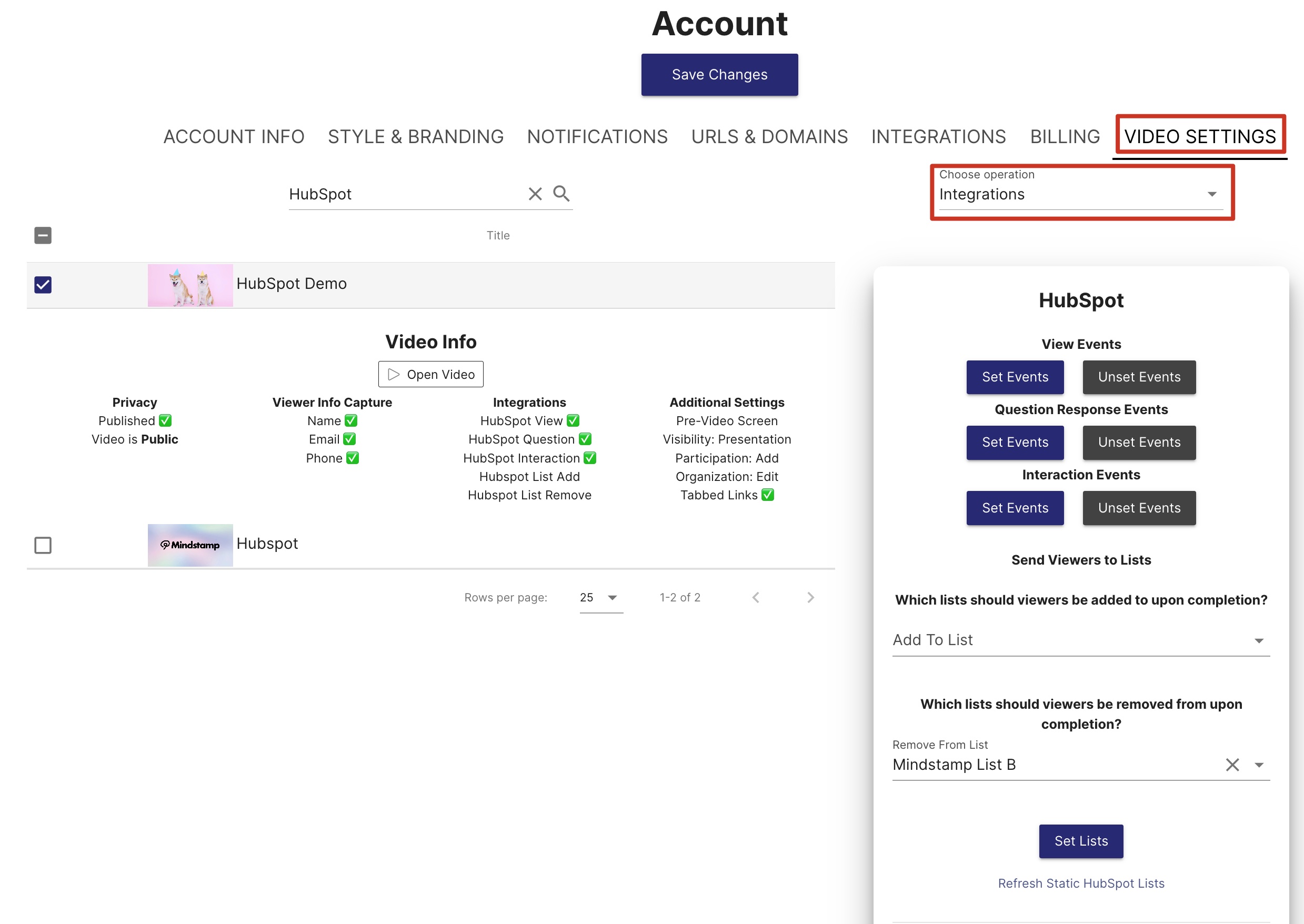Click the Set Lists button
Image resolution: width=1304 pixels, height=924 pixels.
pyautogui.click(x=1081, y=841)
